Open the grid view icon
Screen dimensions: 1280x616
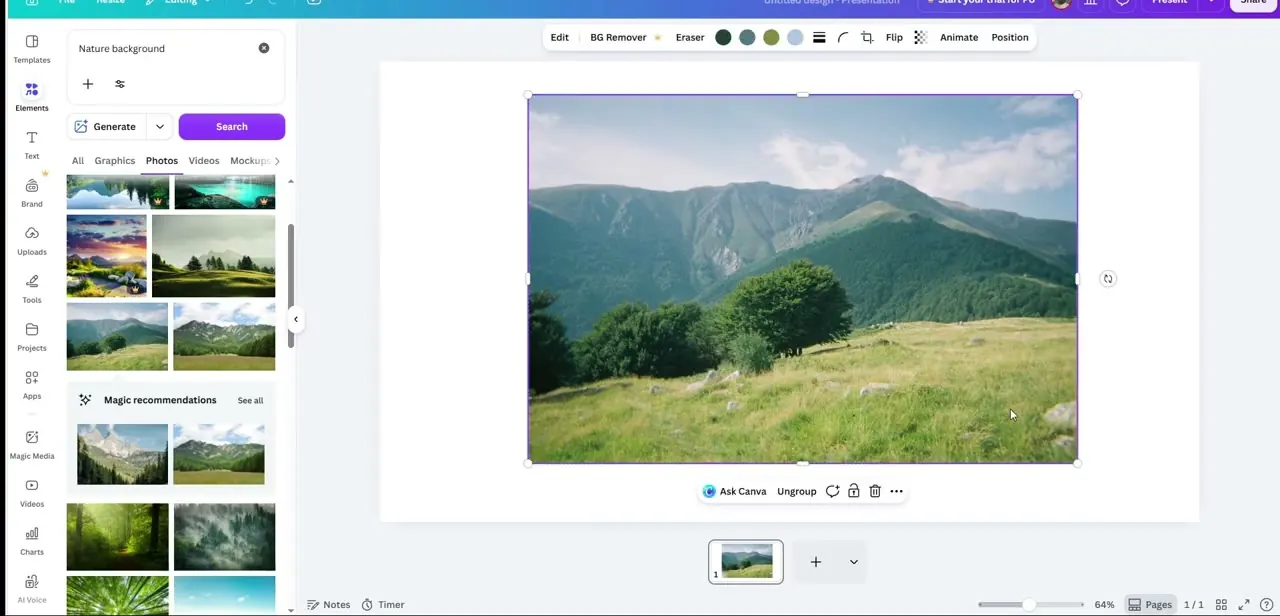(1221, 605)
